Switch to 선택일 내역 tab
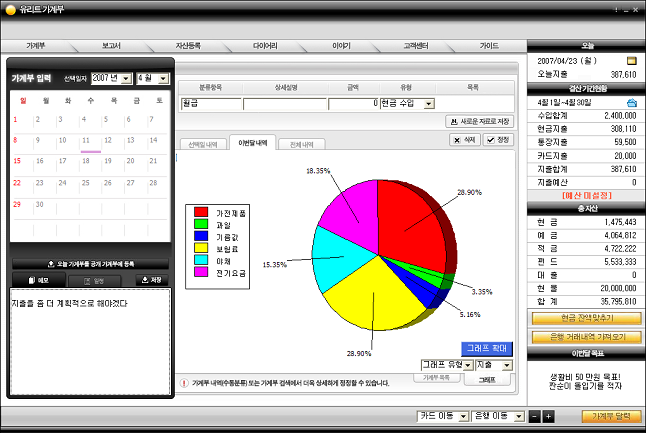 tap(203, 144)
